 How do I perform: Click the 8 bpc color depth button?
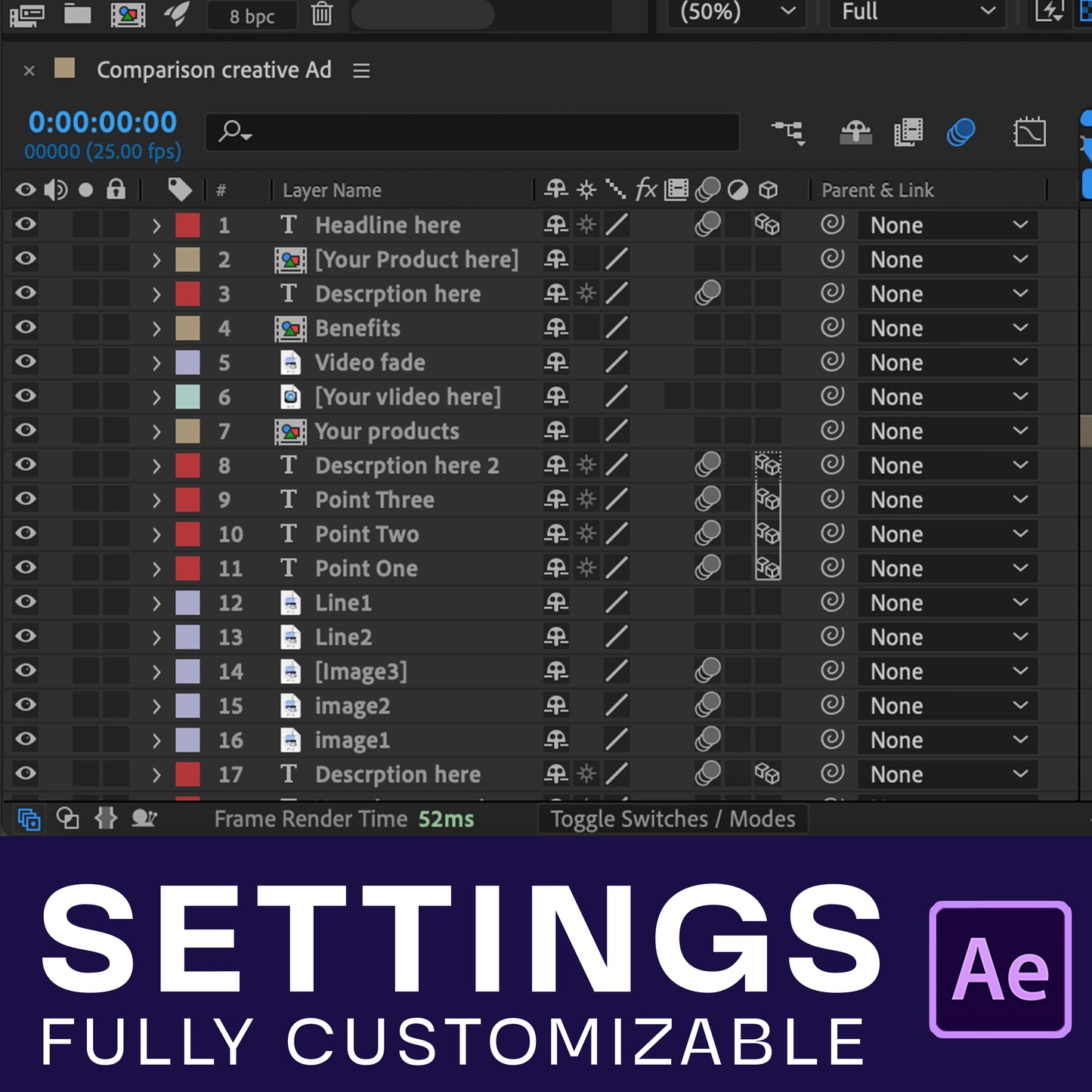tap(252, 16)
